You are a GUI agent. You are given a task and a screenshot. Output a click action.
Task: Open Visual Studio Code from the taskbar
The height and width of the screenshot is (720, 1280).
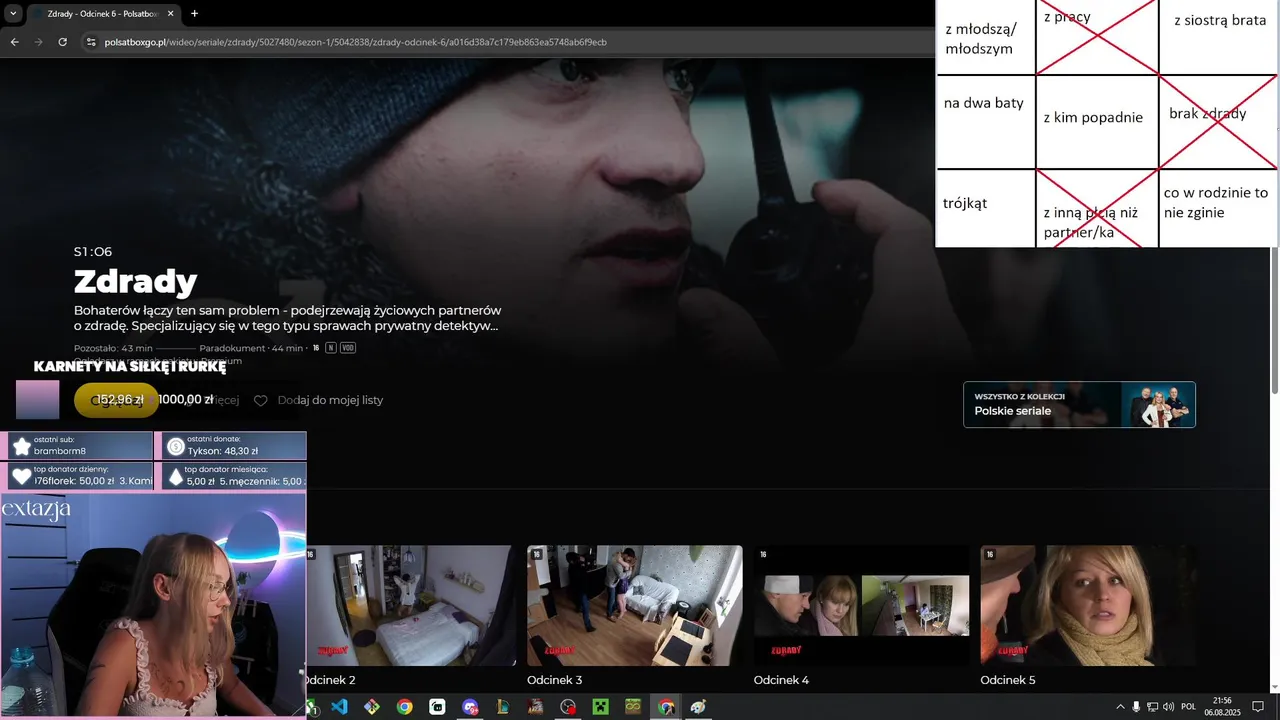click(339, 707)
